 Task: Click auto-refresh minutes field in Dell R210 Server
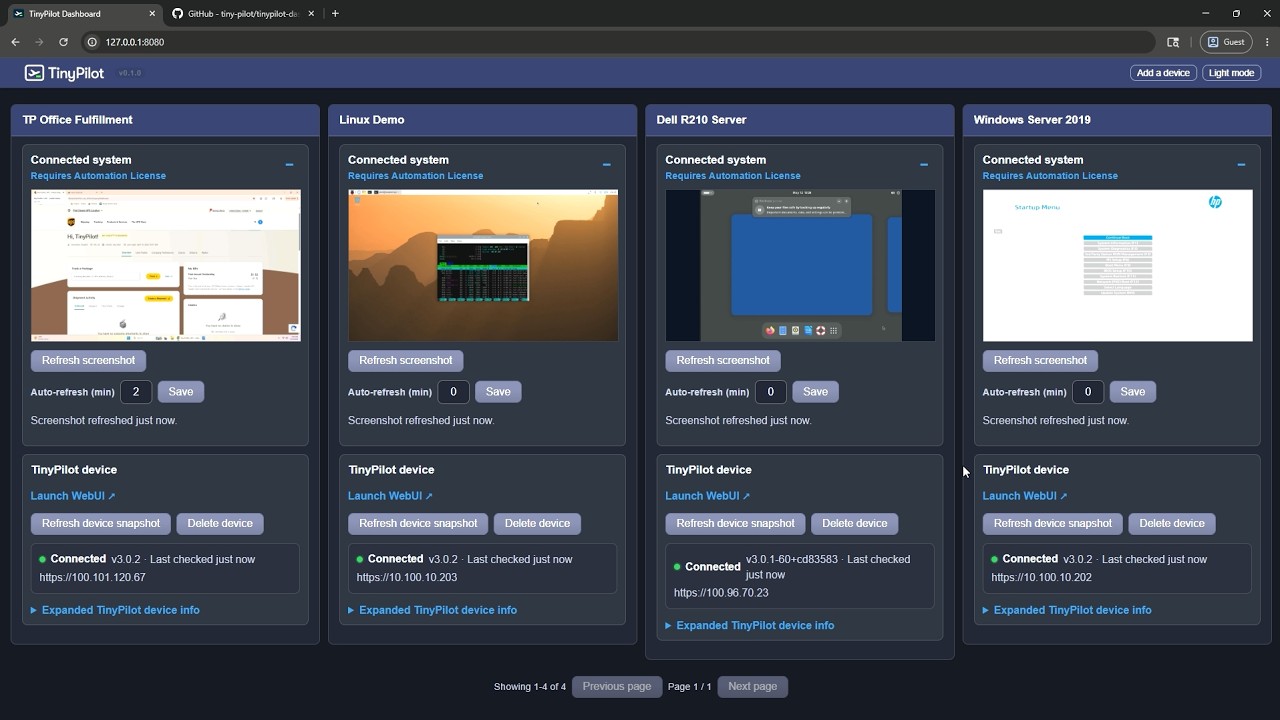[770, 392]
